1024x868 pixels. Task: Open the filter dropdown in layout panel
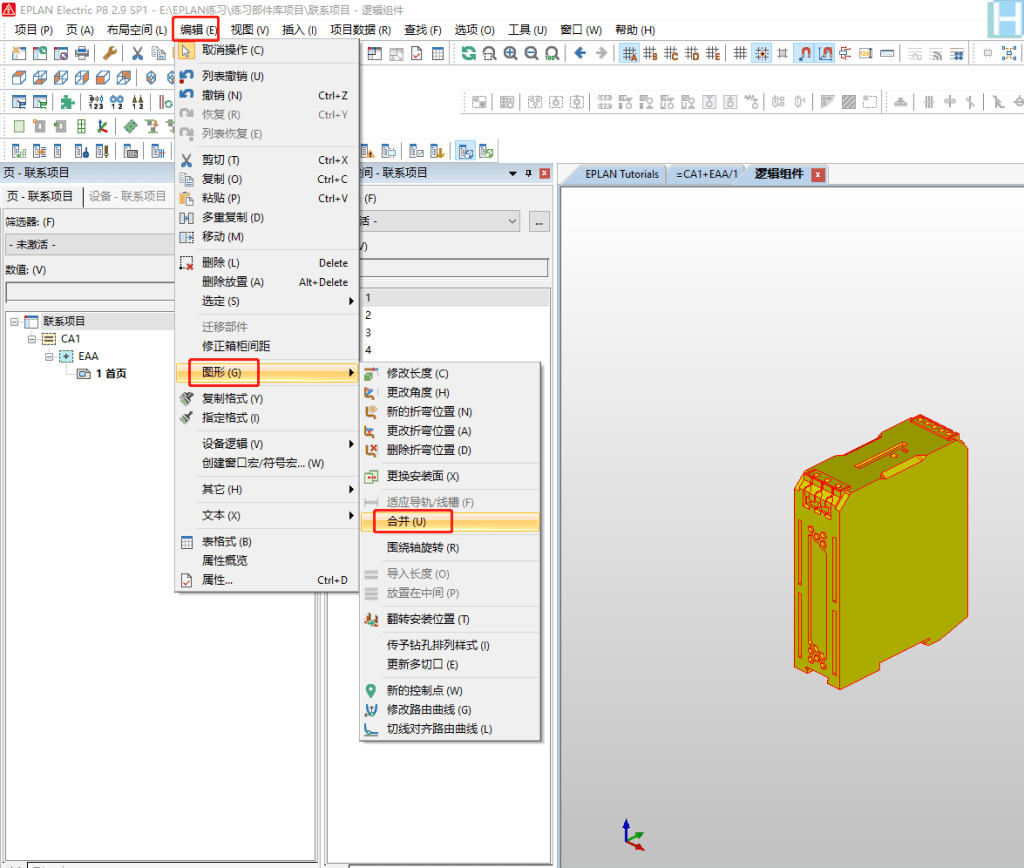(x=513, y=221)
